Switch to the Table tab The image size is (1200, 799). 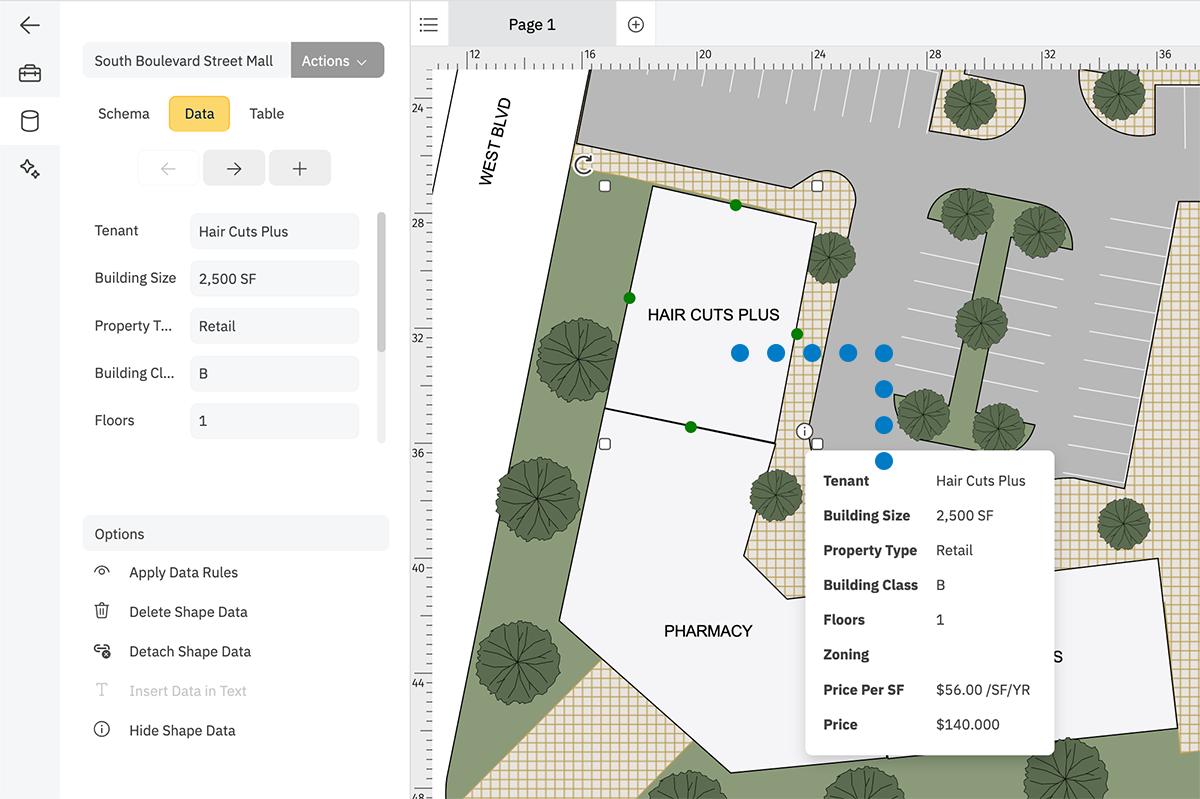click(266, 113)
